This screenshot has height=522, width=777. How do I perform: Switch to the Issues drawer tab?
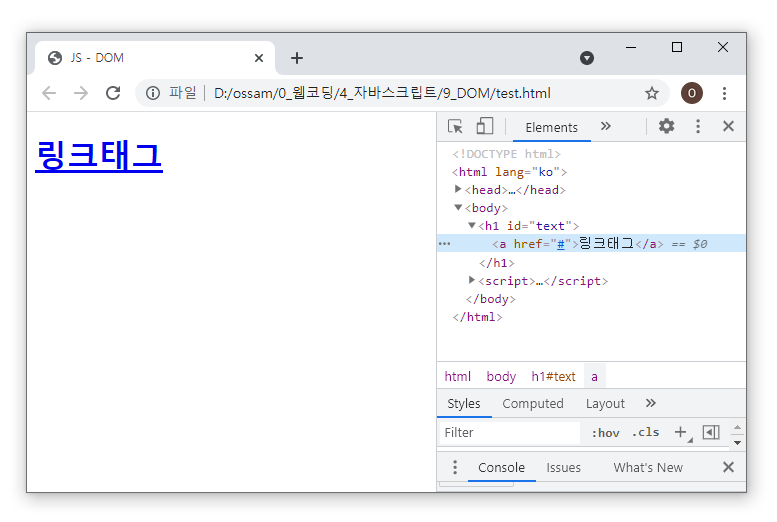pos(563,467)
